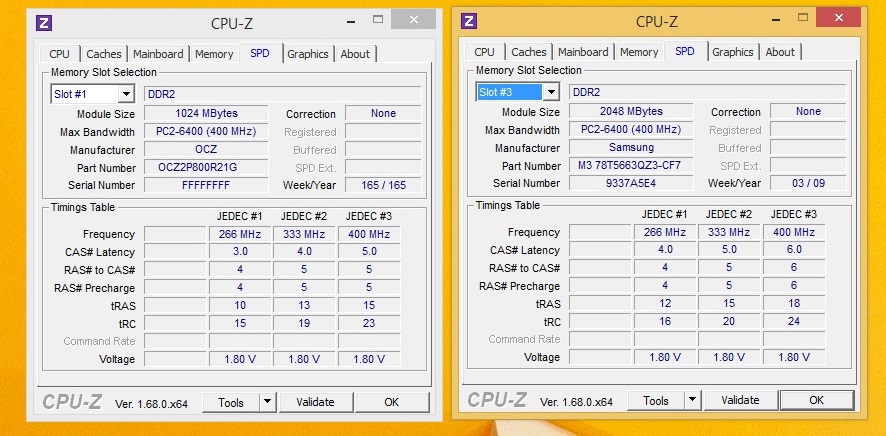Click the Tools button in left window
This screenshot has width=886, height=436.
231,403
